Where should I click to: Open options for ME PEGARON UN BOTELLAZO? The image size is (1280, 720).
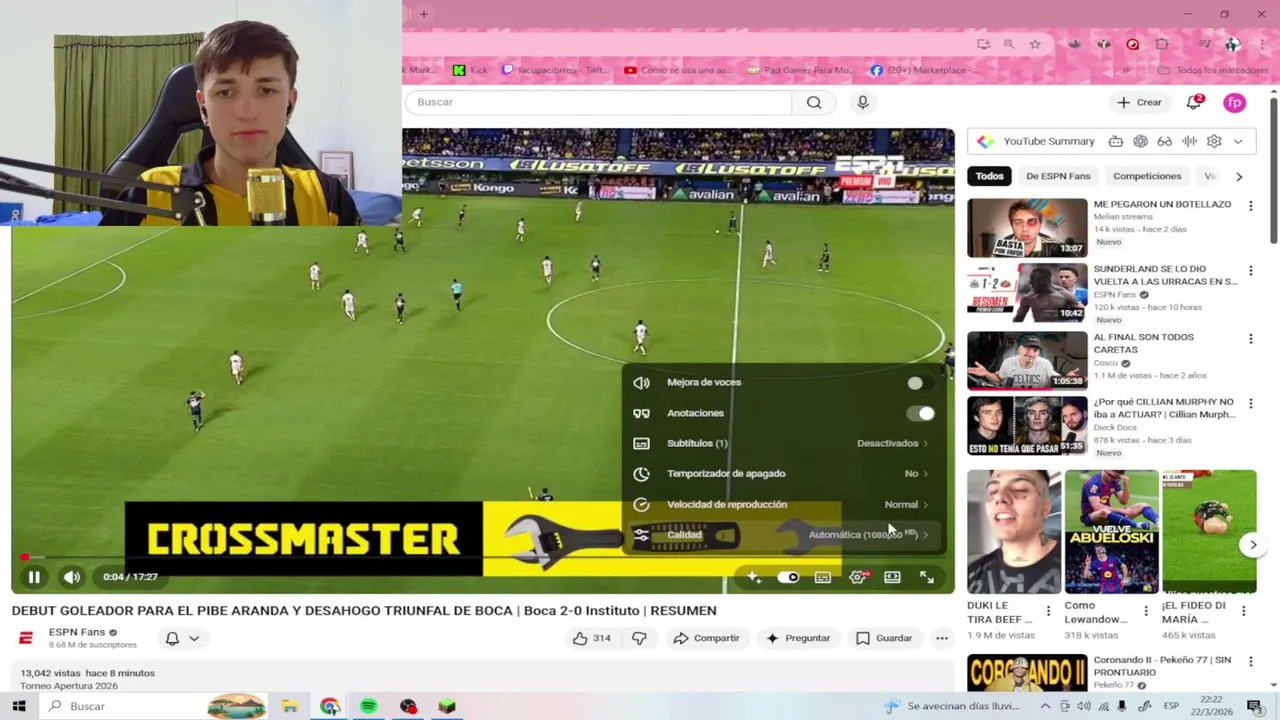[x=1251, y=206]
